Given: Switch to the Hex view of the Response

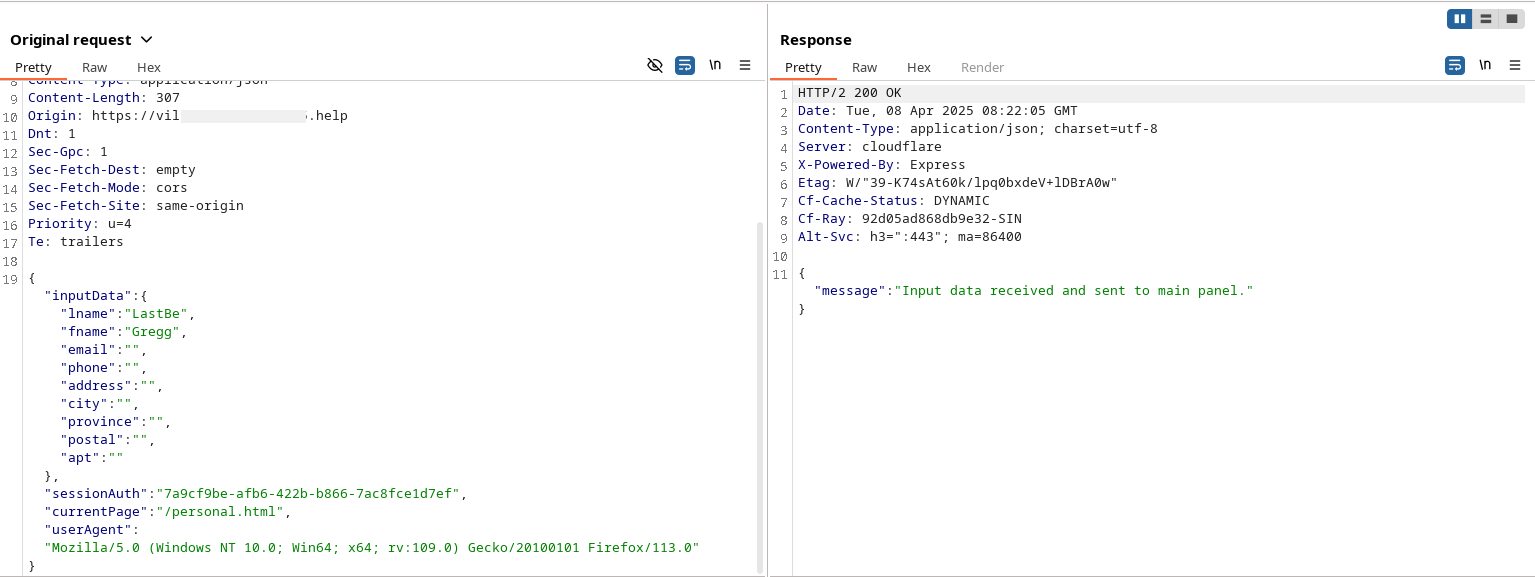Looking at the screenshot, I should click(918, 67).
